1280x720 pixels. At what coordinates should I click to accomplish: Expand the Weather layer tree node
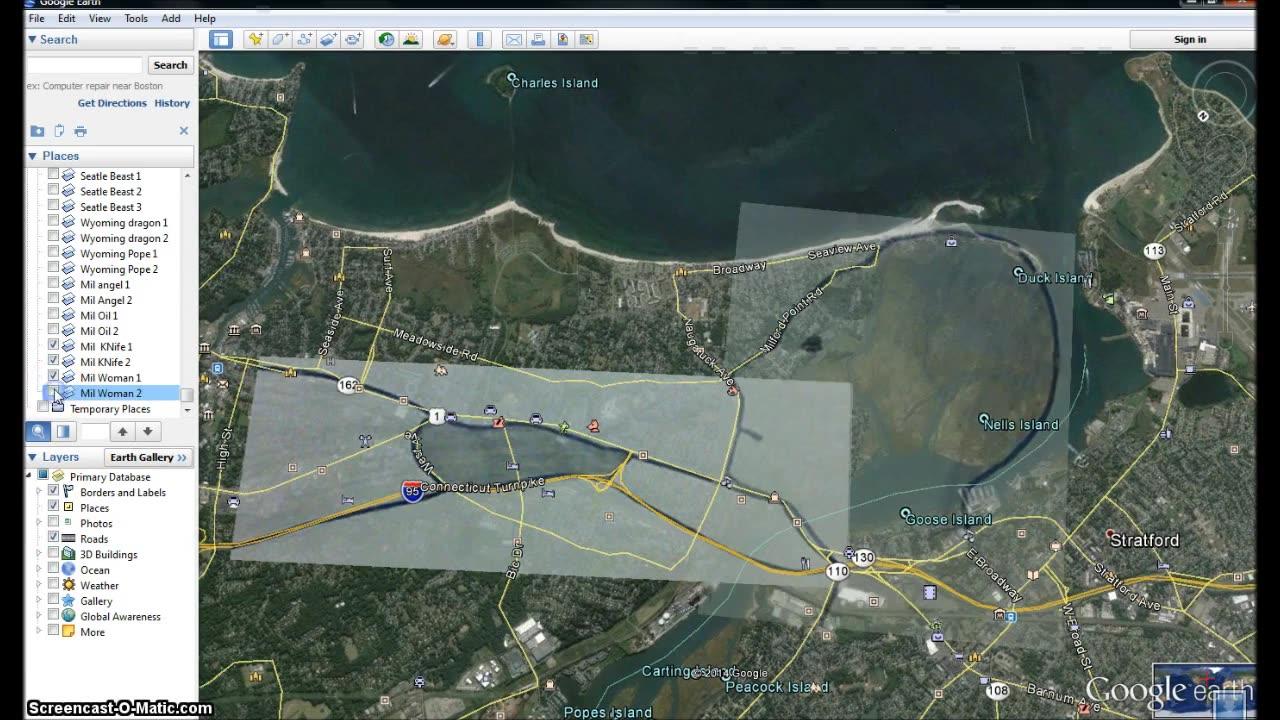(40, 585)
